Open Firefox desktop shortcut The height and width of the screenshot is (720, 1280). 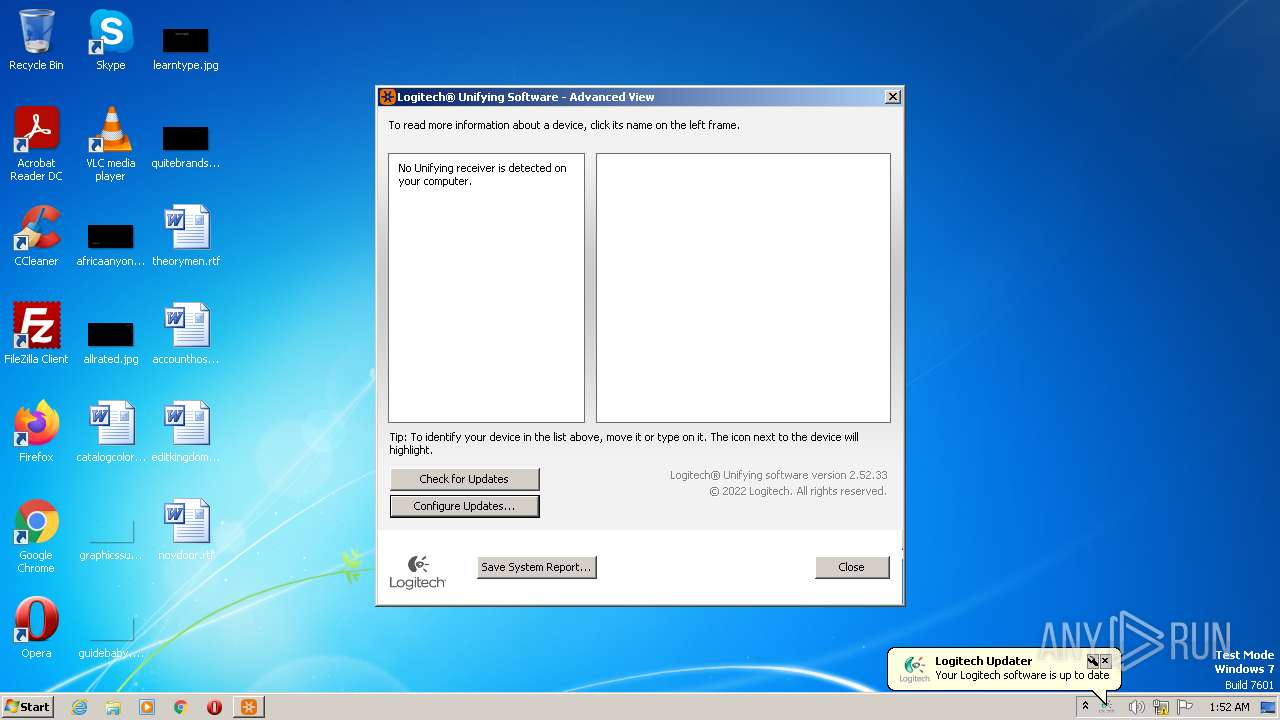[36, 432]
